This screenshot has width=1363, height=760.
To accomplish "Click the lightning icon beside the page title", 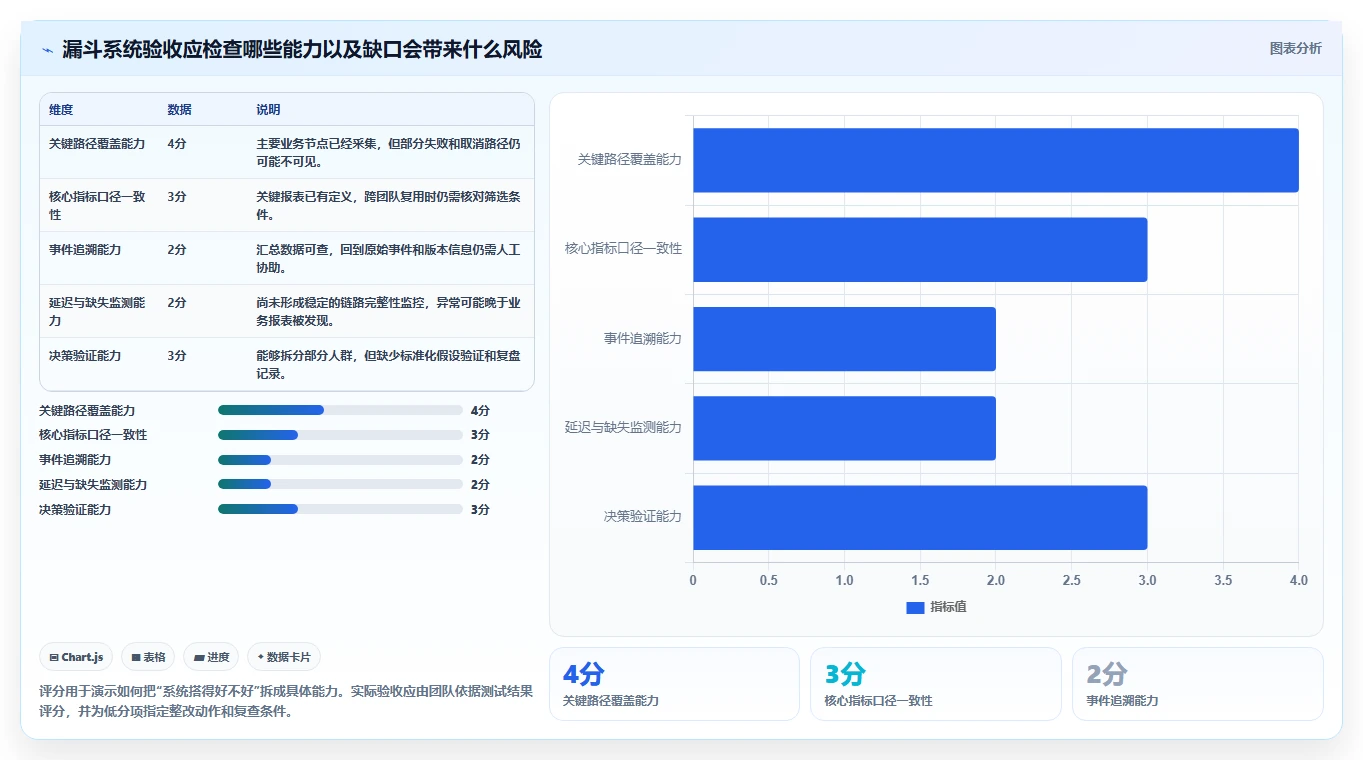I will [48, 50].
